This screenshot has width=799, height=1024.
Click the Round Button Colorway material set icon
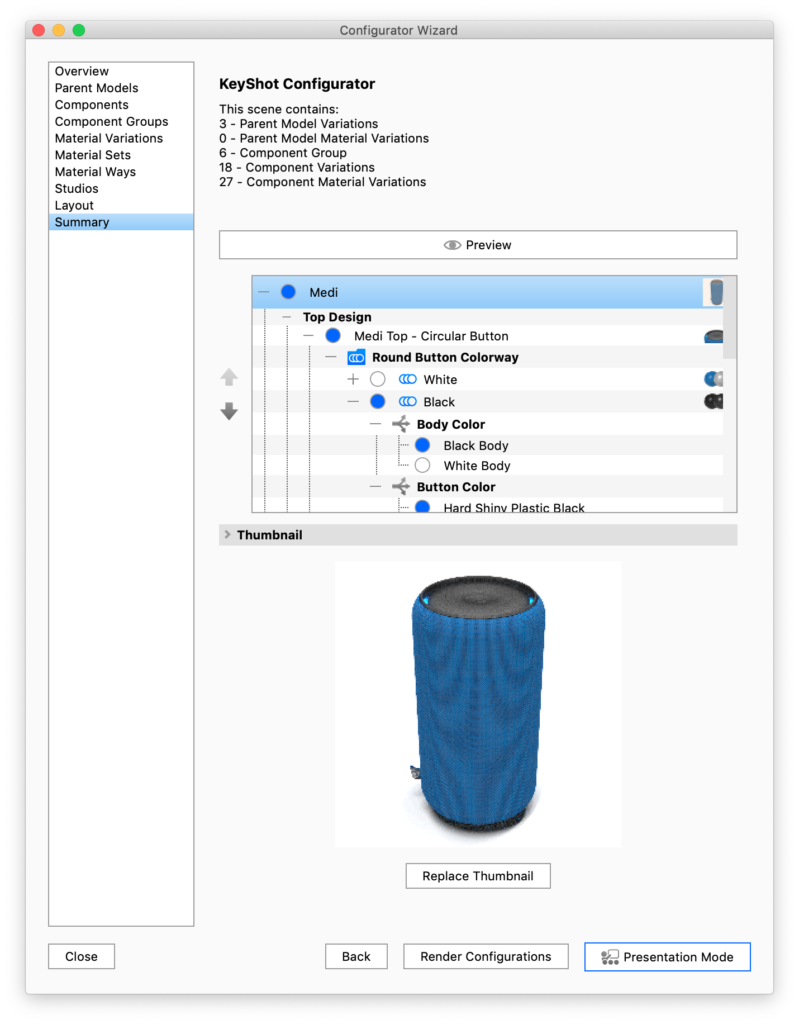pyautogui.click(x=356, y=357)
